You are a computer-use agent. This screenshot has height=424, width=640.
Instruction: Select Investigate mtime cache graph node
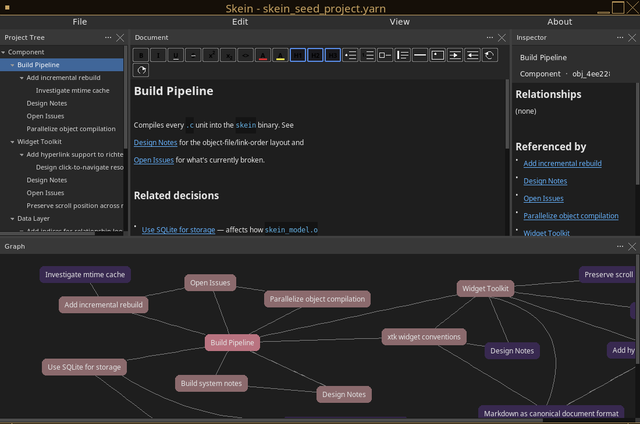click(85, 275)
